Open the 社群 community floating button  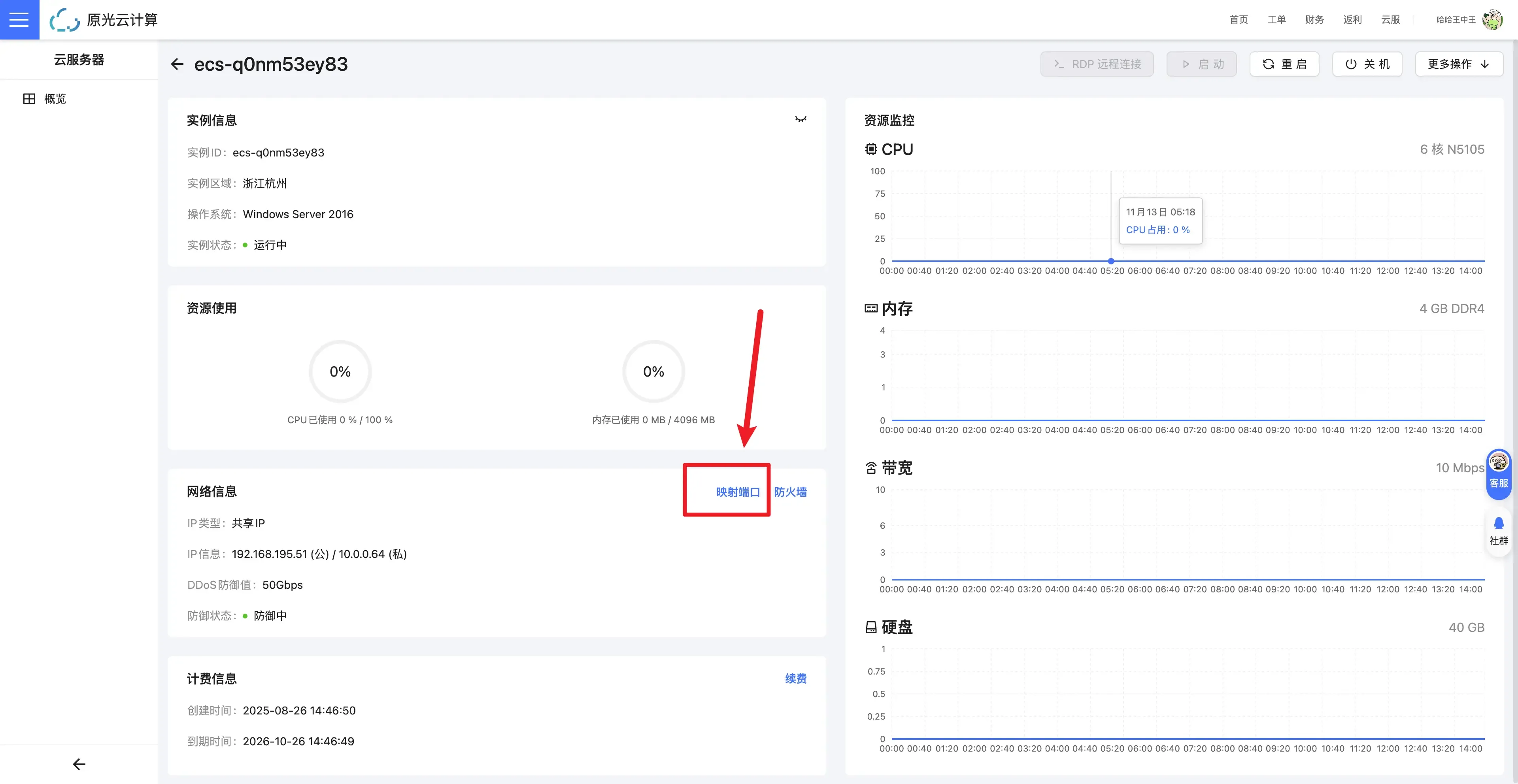coord(1499,531)
